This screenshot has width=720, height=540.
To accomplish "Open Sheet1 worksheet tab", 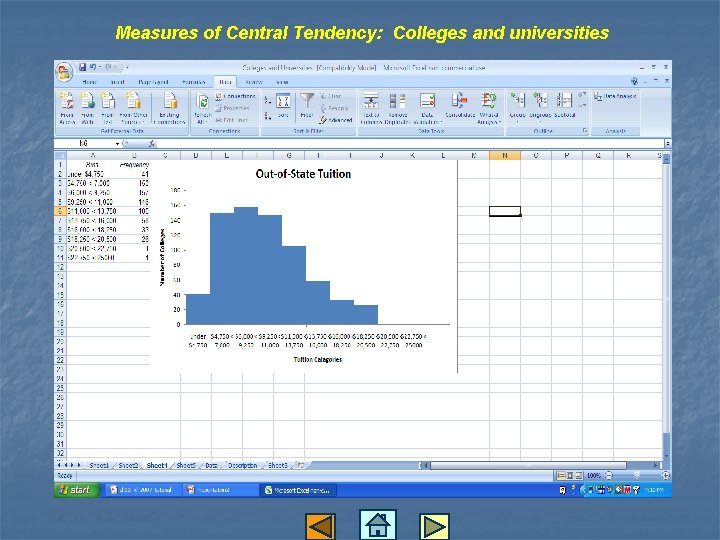I will 99,465.
